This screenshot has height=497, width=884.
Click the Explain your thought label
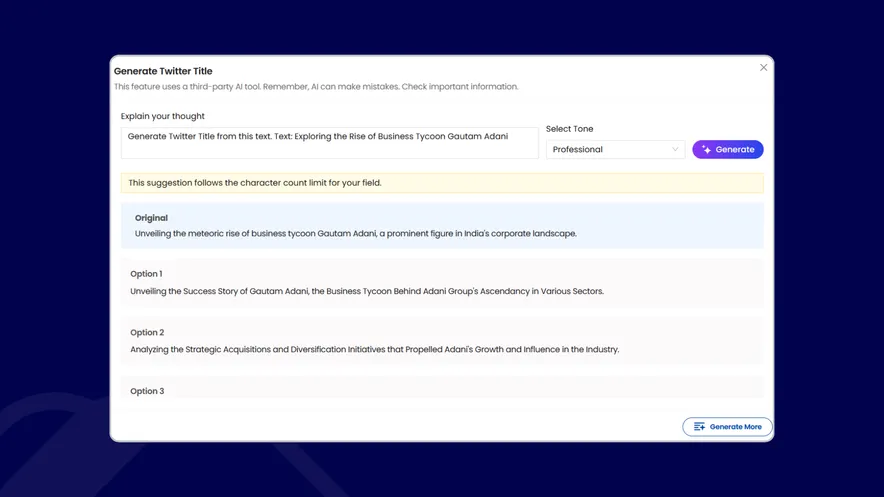pos(163,116)
